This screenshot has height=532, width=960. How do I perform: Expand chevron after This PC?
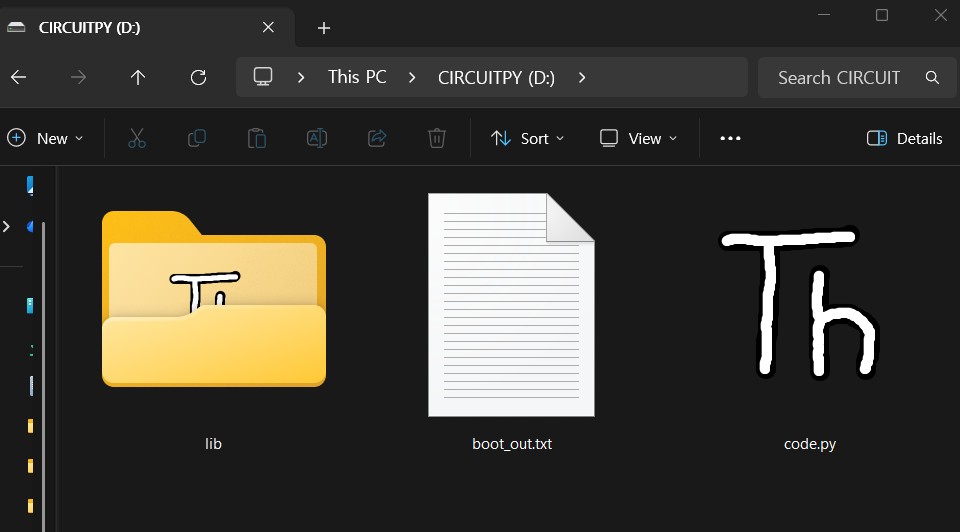pos(411,77)
